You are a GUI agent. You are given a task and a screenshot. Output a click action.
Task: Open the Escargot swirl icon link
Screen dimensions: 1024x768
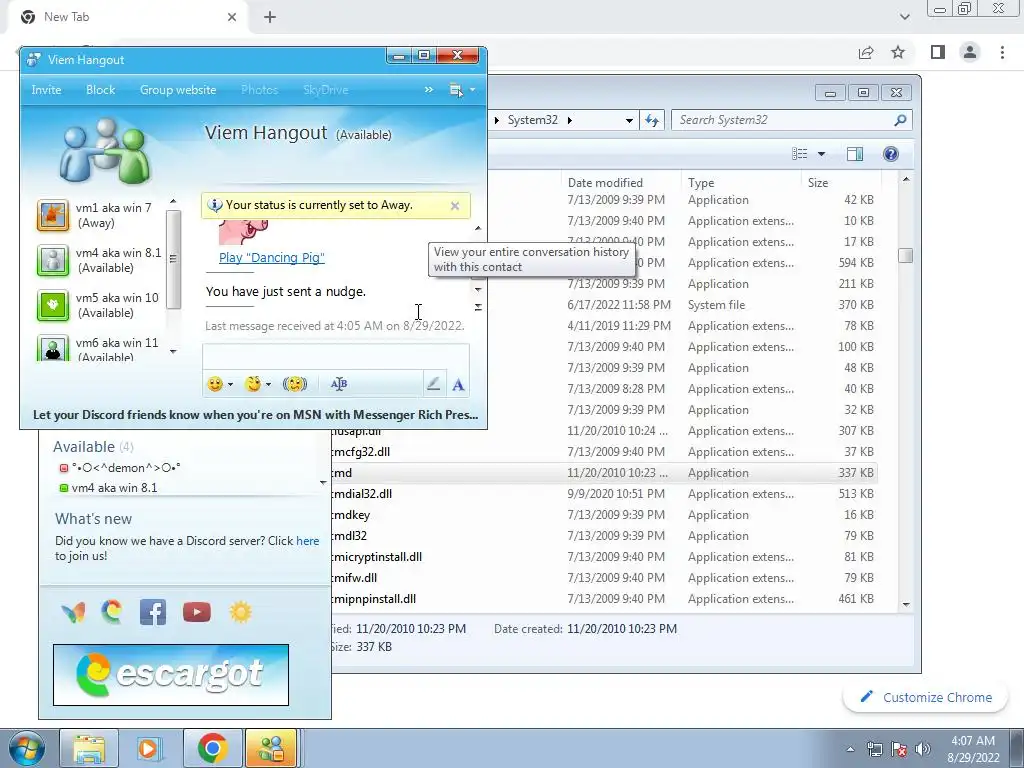112,612
